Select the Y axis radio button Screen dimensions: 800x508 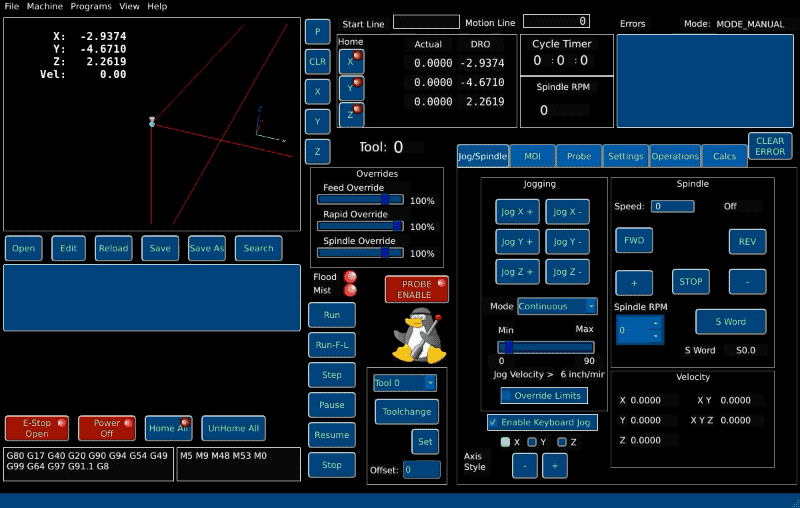click(533, 442)
